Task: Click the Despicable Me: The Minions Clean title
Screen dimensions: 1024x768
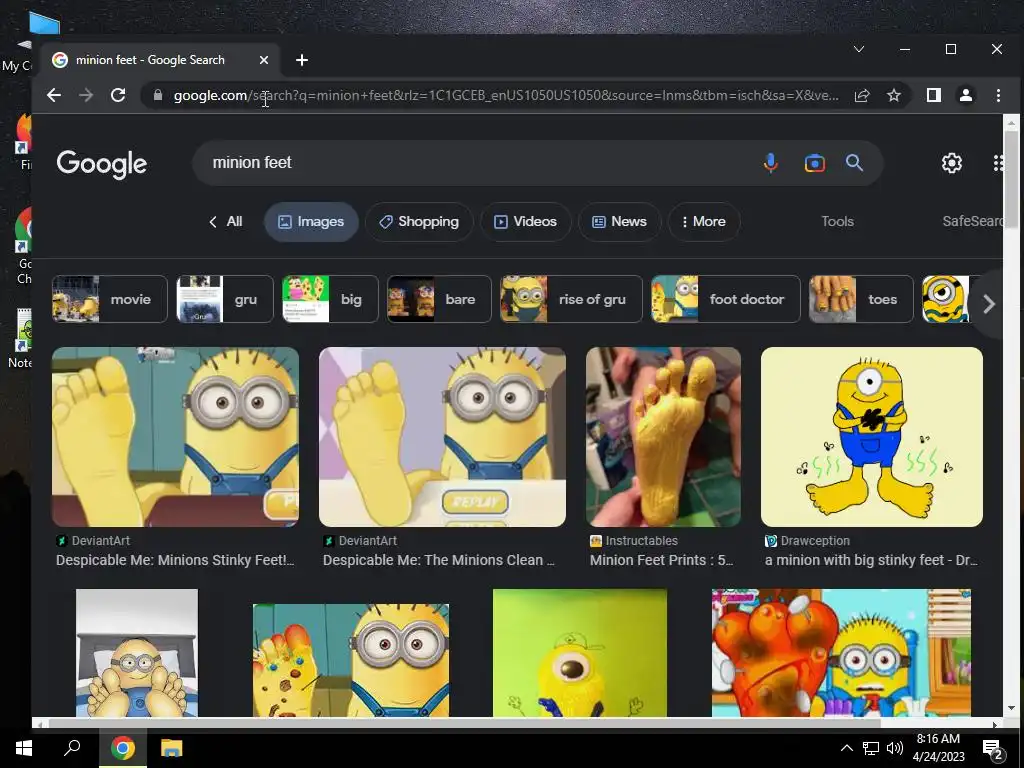Action: tap(439, 560)
